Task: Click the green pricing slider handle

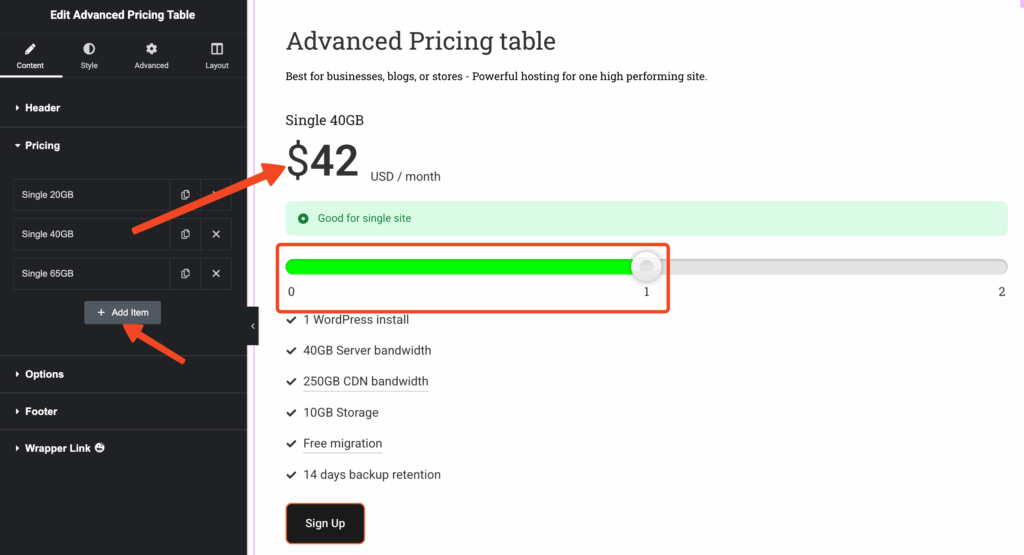Action: click(x=648, y=266)
